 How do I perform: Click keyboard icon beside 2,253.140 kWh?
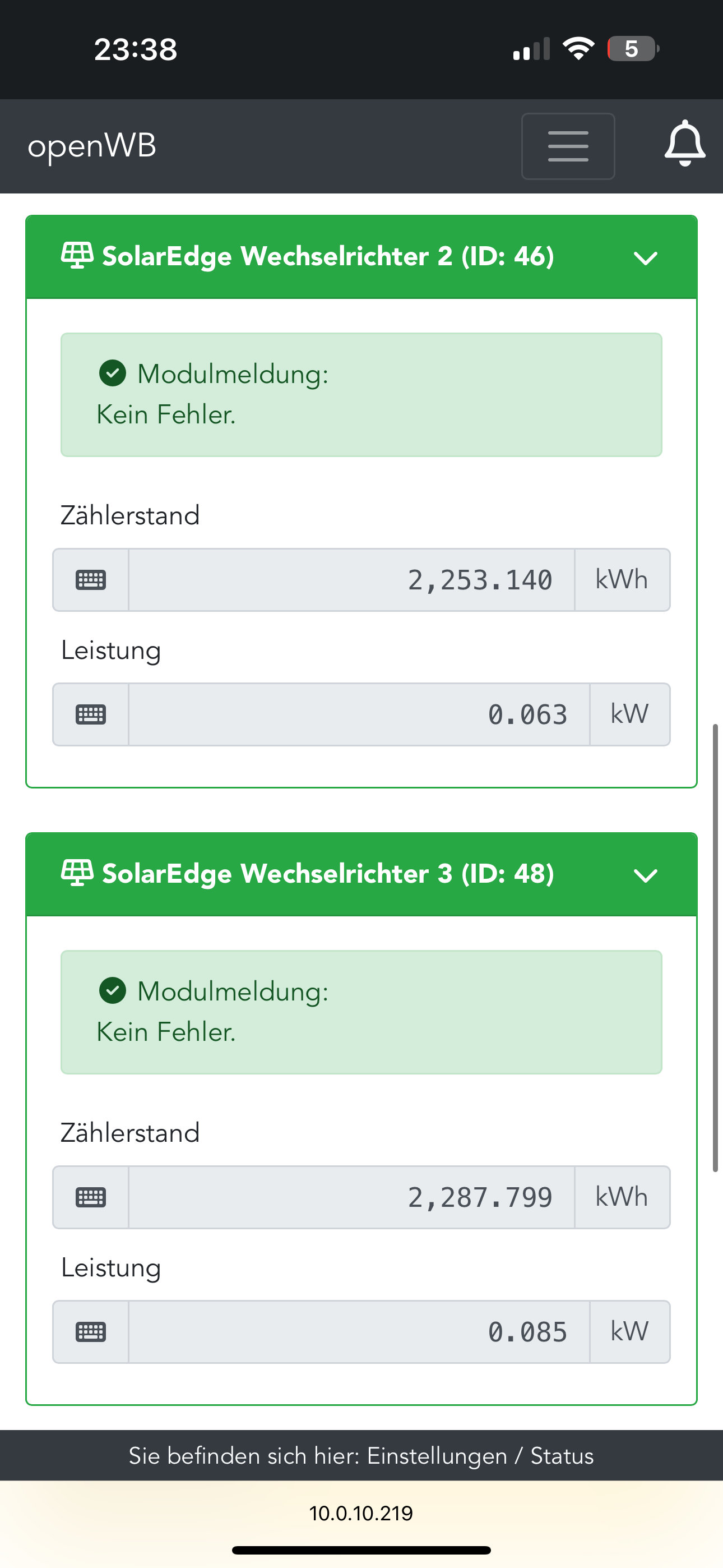pos(91,579)
